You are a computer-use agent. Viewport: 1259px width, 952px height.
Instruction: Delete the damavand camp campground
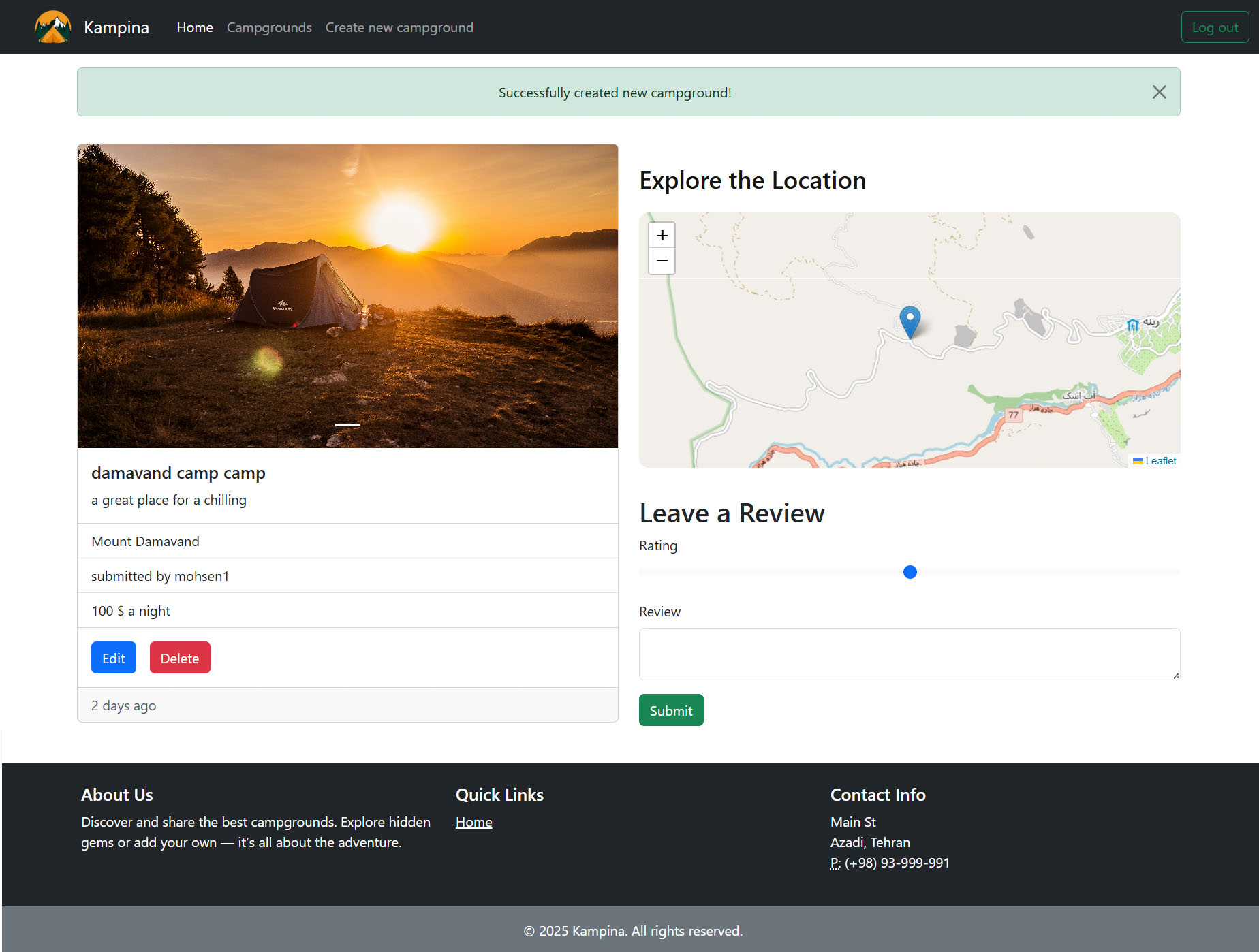coord(180,658)
